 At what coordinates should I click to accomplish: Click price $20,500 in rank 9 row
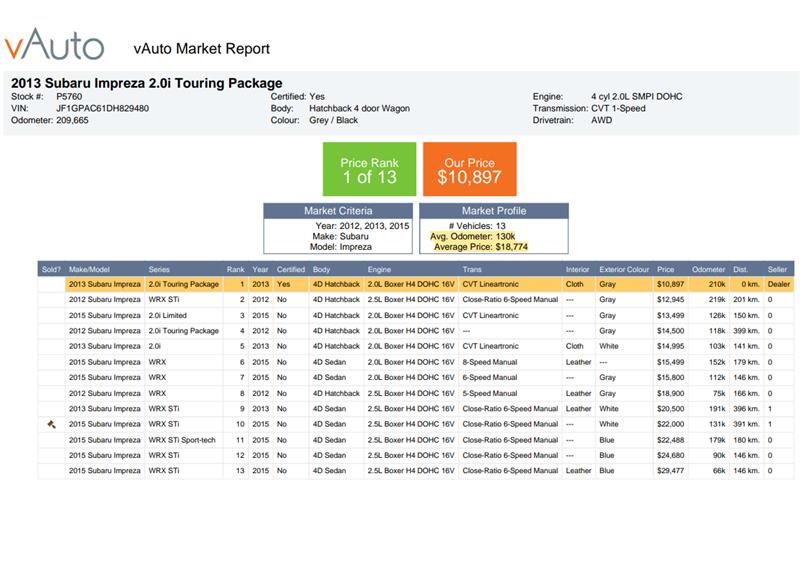[670, 409]
